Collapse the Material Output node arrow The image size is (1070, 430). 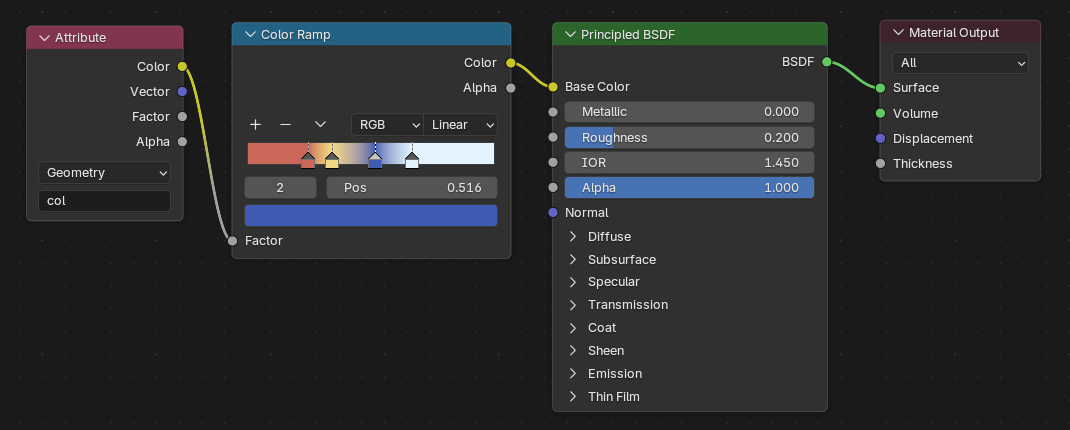tap(898, 33)
